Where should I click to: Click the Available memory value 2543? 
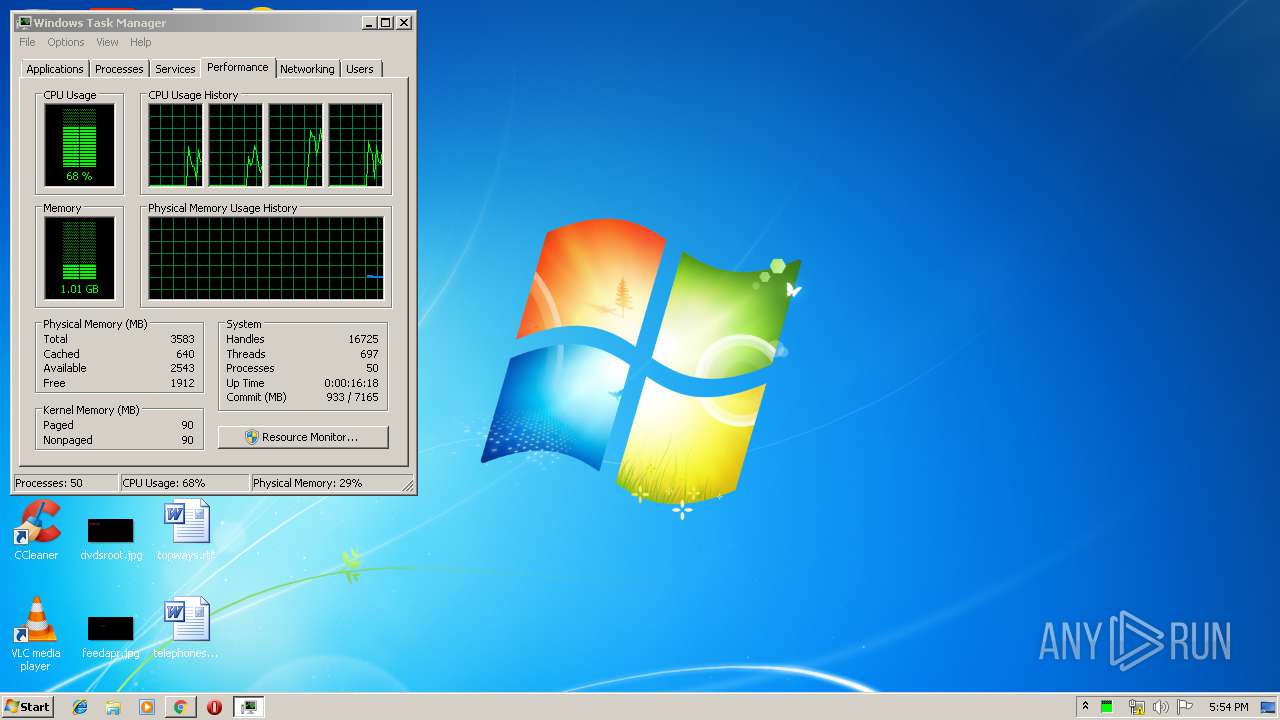pyautogui.click(x=182, y=368)
